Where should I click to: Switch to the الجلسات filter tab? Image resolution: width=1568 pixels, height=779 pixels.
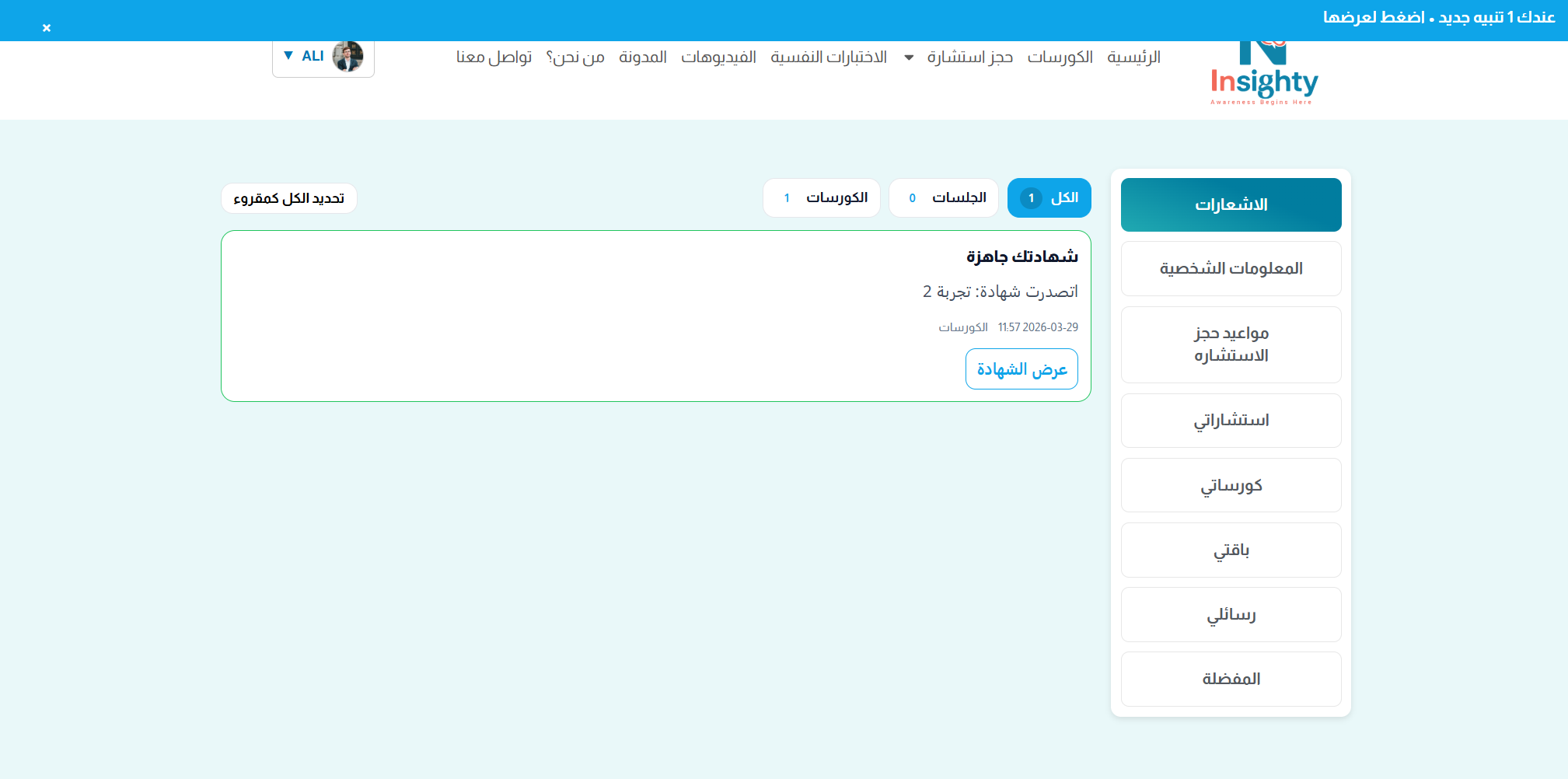pyautogui.click(x=947, y=198)
